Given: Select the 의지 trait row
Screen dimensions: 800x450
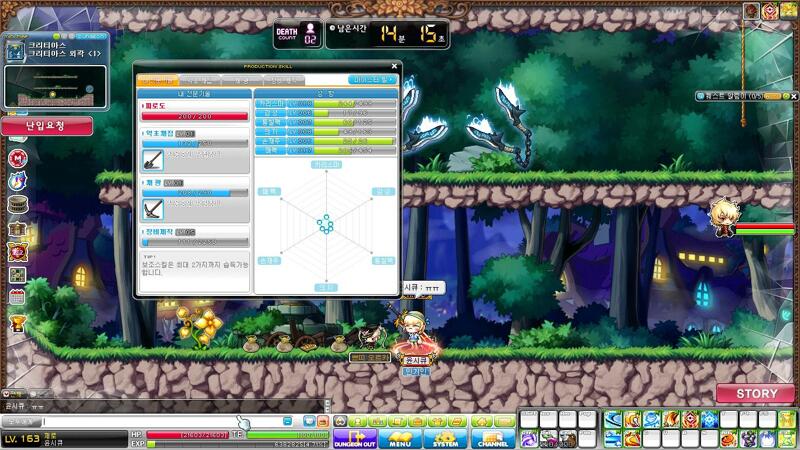Looking at the screenshot, I should coord(326,132).
